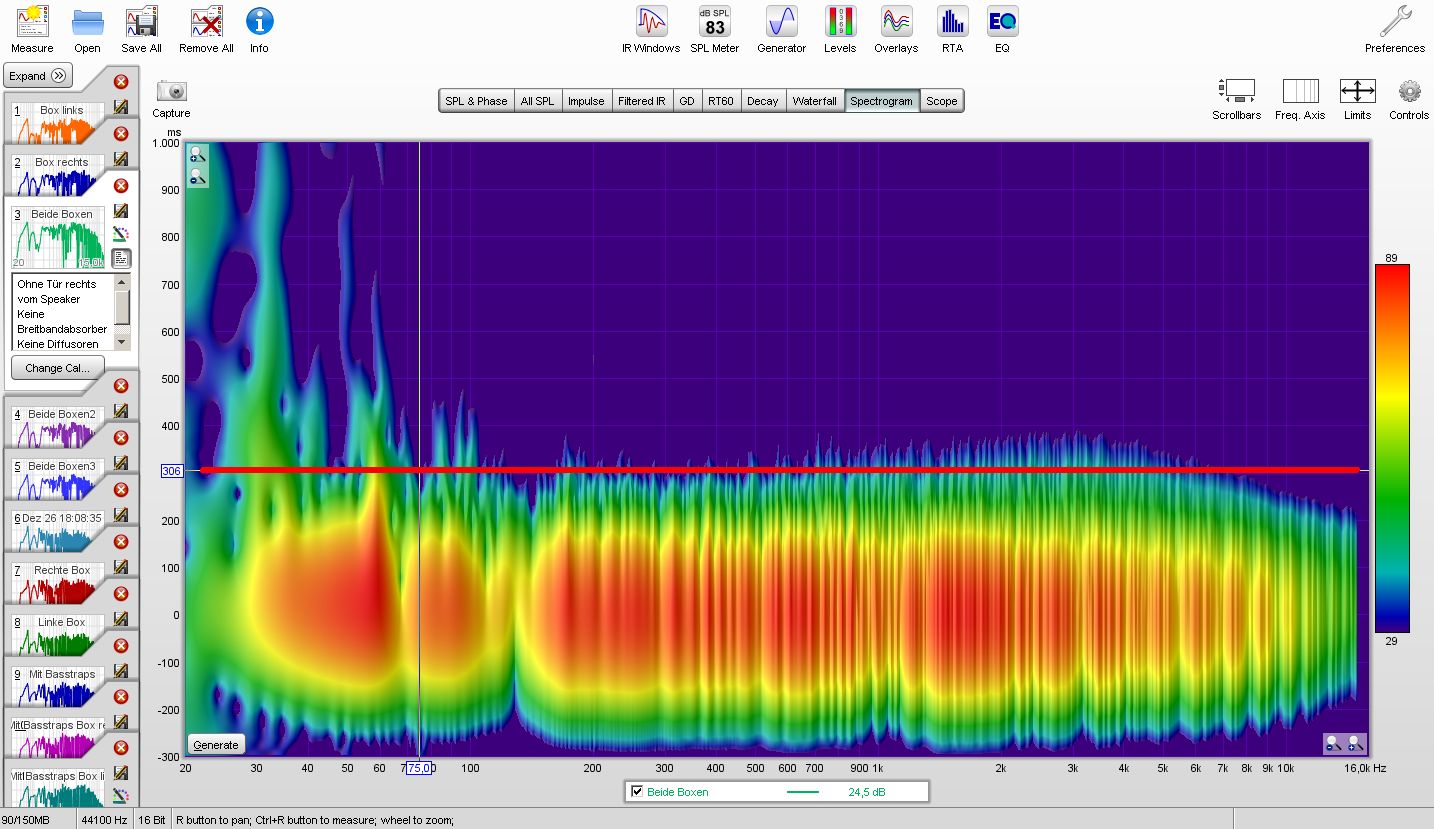Save the Rechte Box measurement

pyautogui.click(x=121, y=567)
